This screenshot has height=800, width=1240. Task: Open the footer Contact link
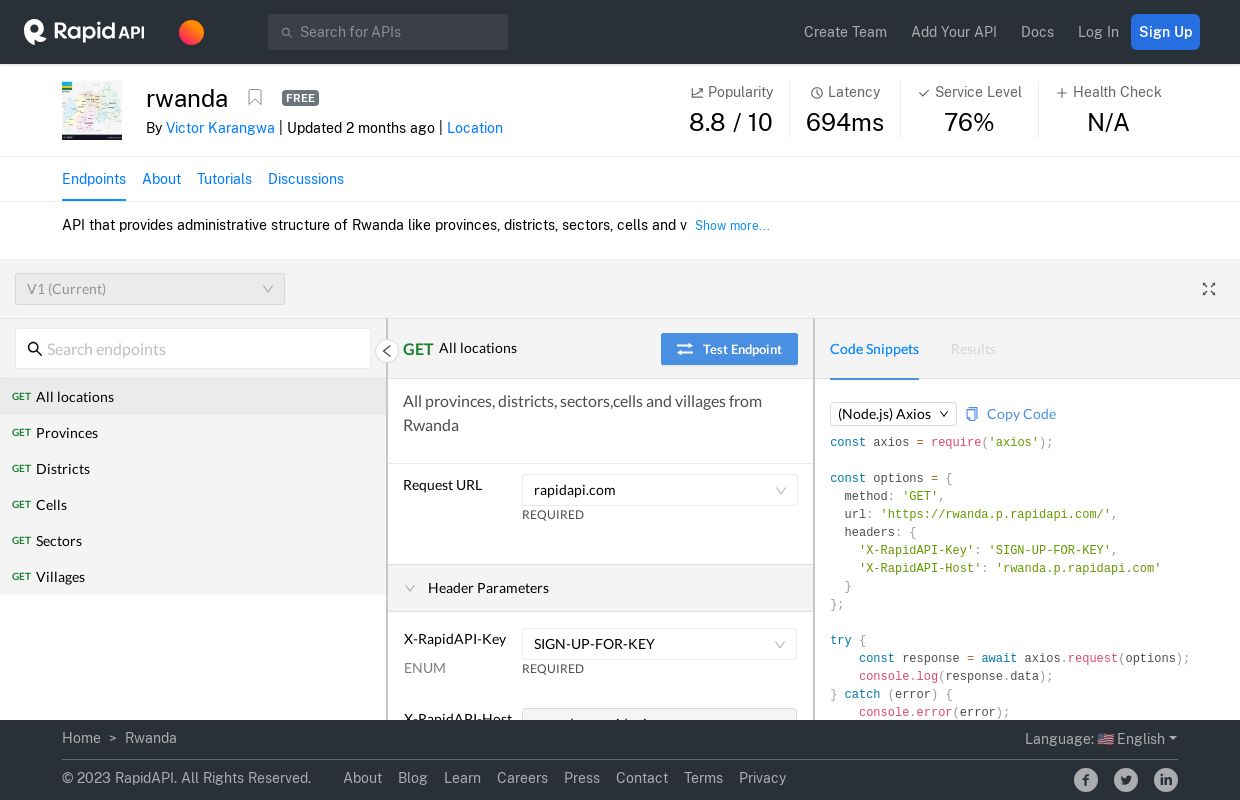[642, 778]
